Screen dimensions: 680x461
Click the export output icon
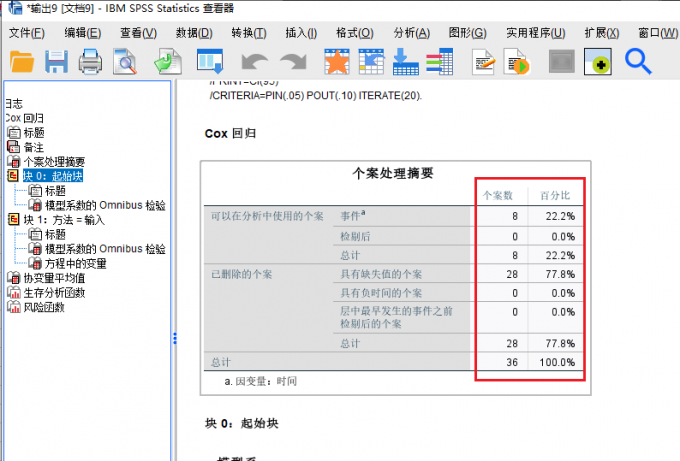point(168,62)
